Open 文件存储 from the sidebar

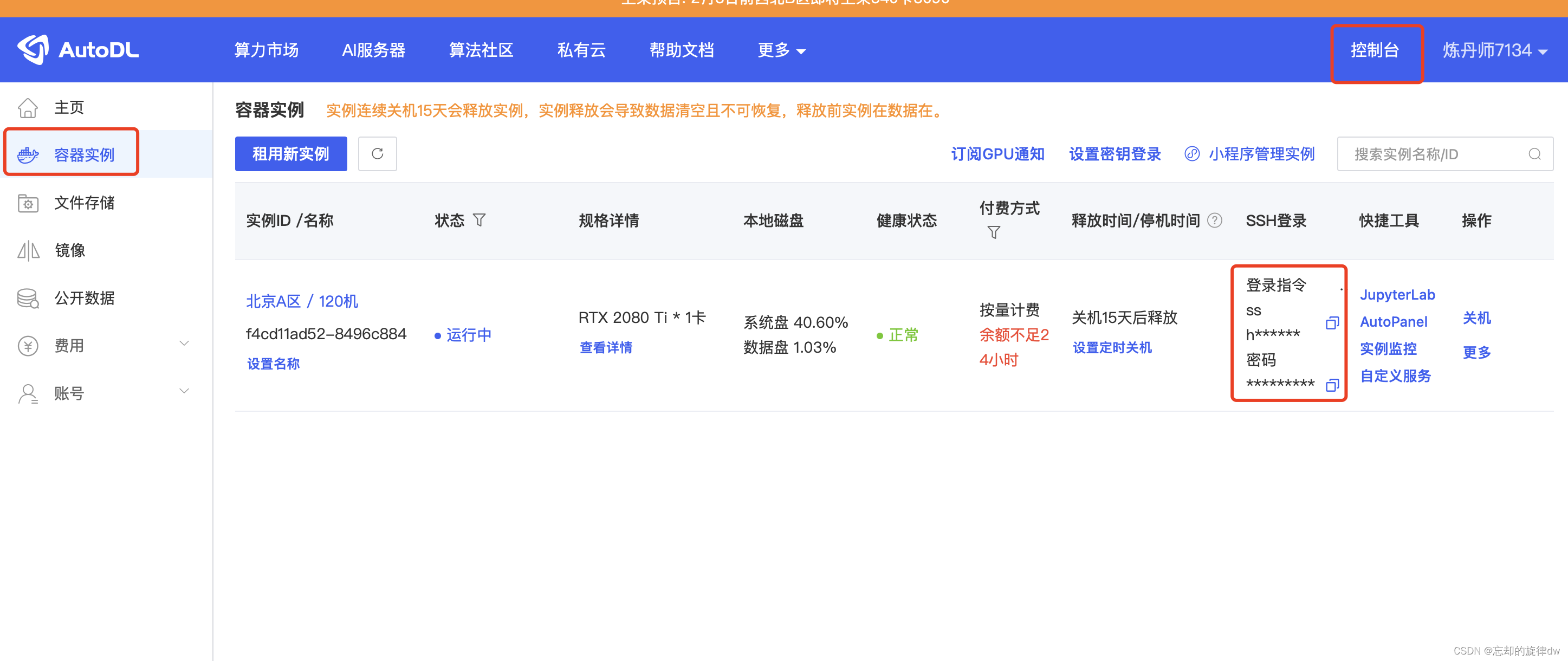84,203
